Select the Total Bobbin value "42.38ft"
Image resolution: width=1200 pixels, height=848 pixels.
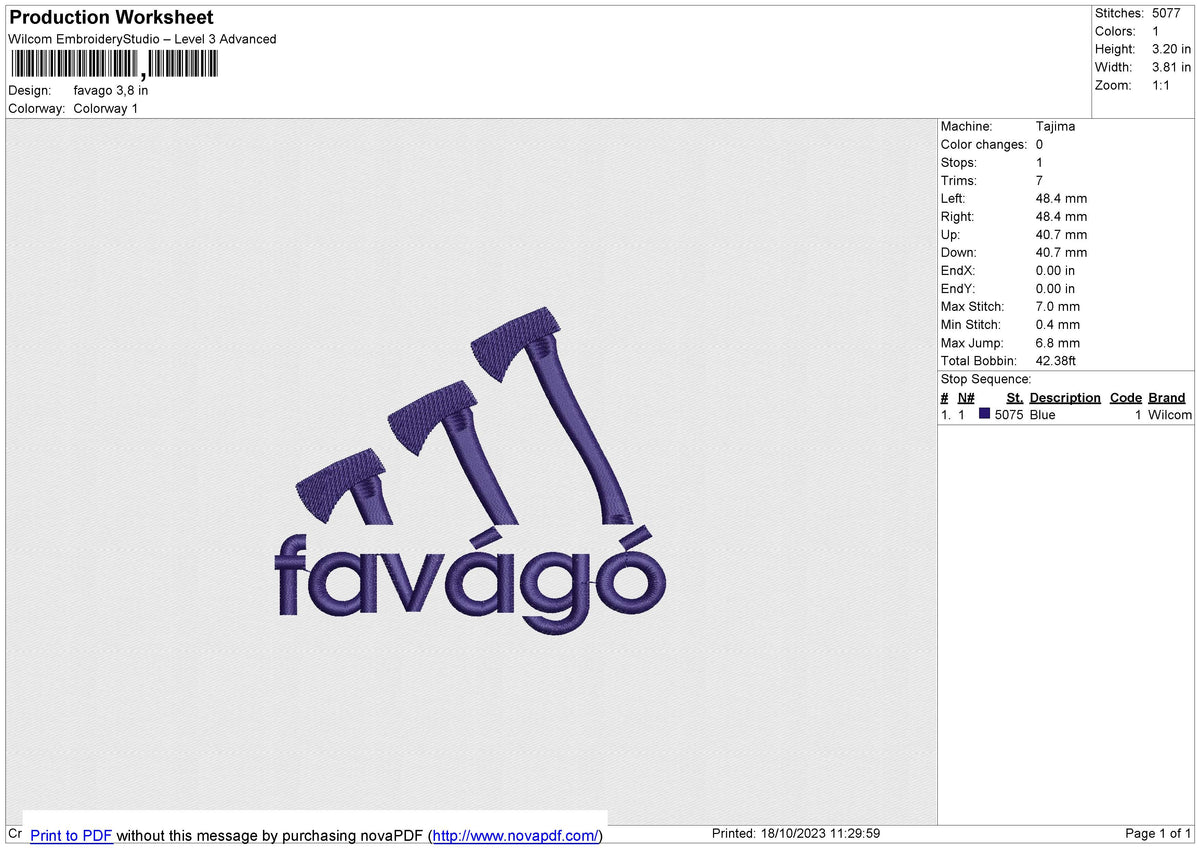[1056, 360]
